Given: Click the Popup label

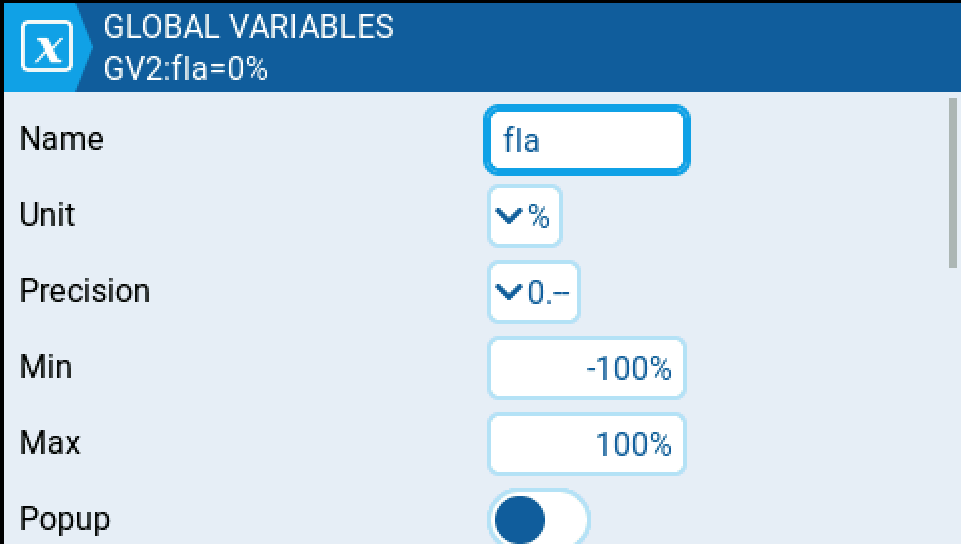Looking at the screenshot, I should click(65, 519).
